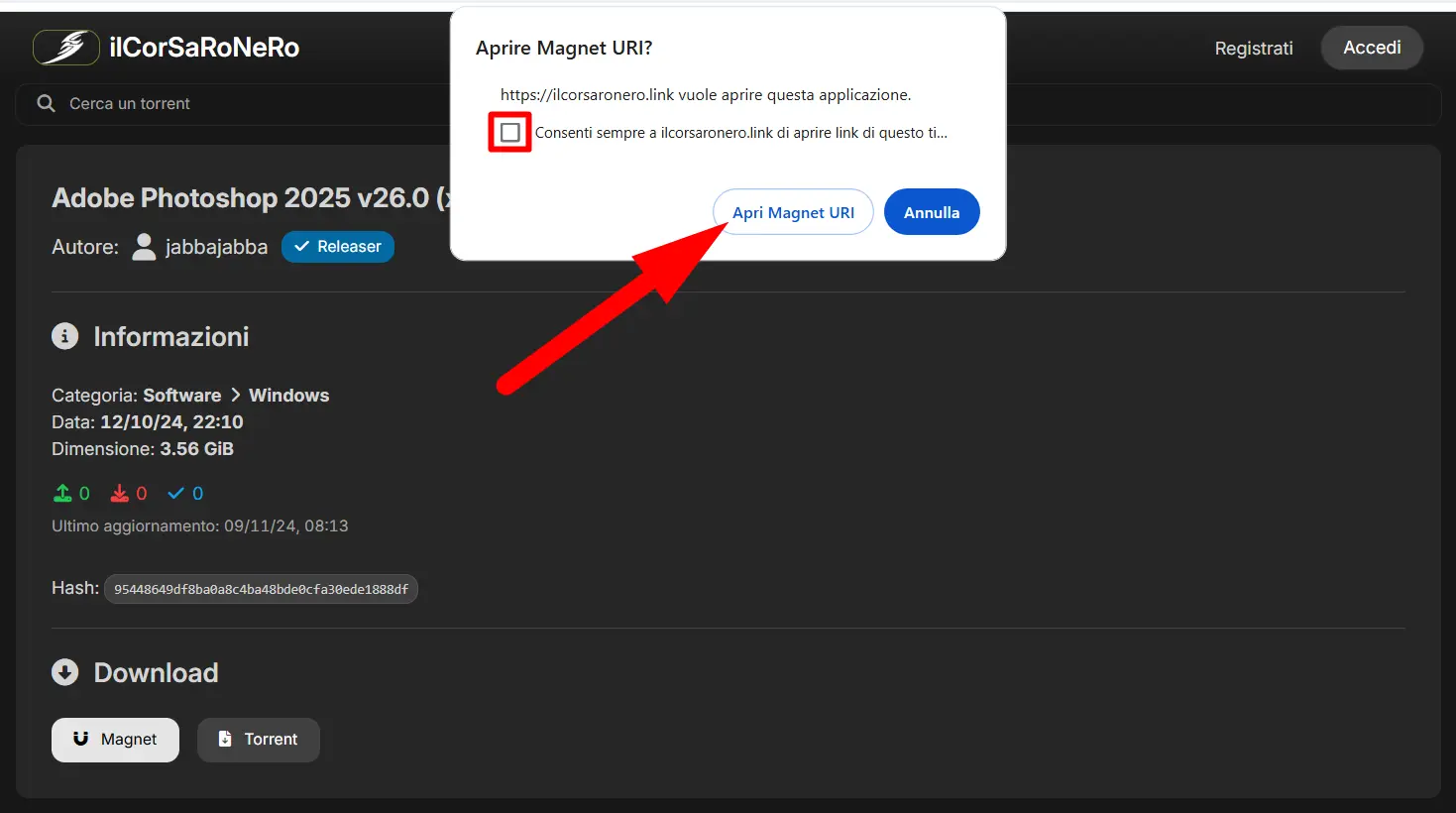Image resolution: width=1456 pixels, height=813 pixels.
Task: Click the Informazioni section heading
Action: click(171, 336)
